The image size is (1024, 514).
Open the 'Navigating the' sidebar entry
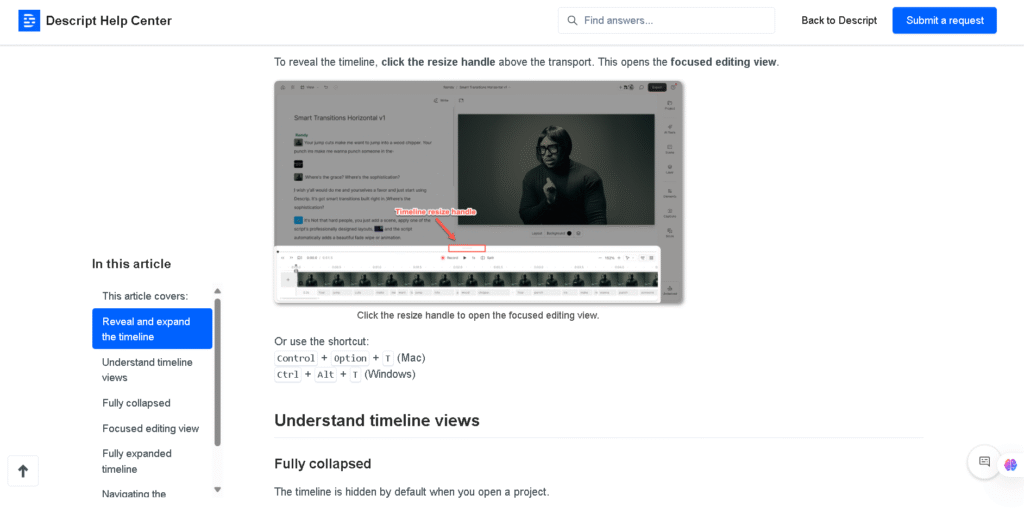click(x=134, y=494)
